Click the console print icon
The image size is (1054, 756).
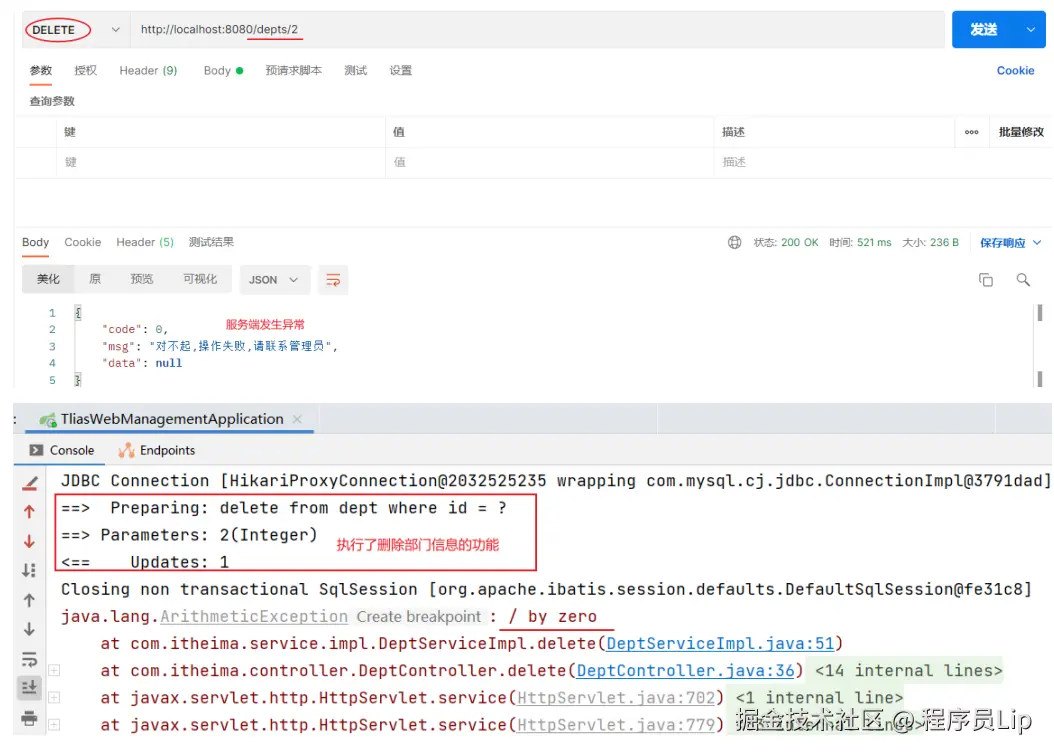click(x=30, y=718)
